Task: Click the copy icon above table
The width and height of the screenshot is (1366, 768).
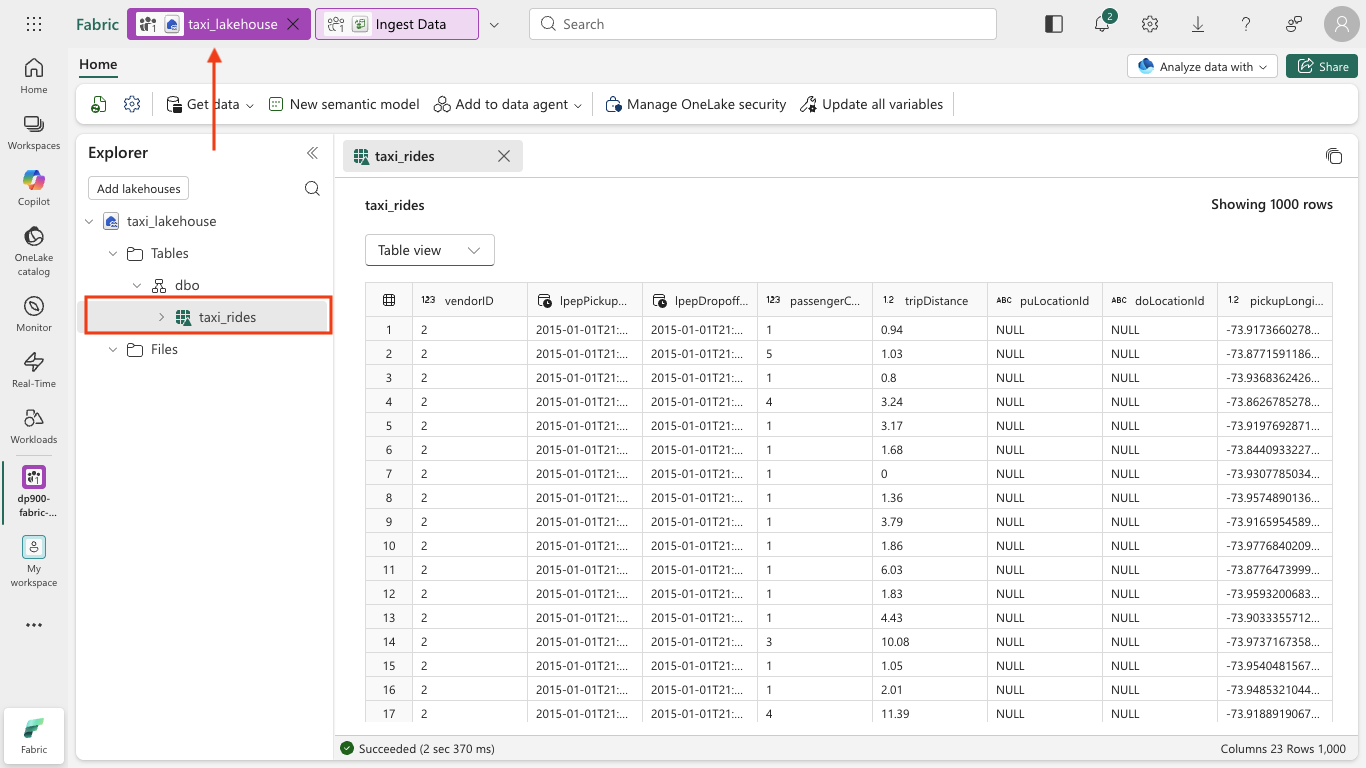Action: (1333, 156)
